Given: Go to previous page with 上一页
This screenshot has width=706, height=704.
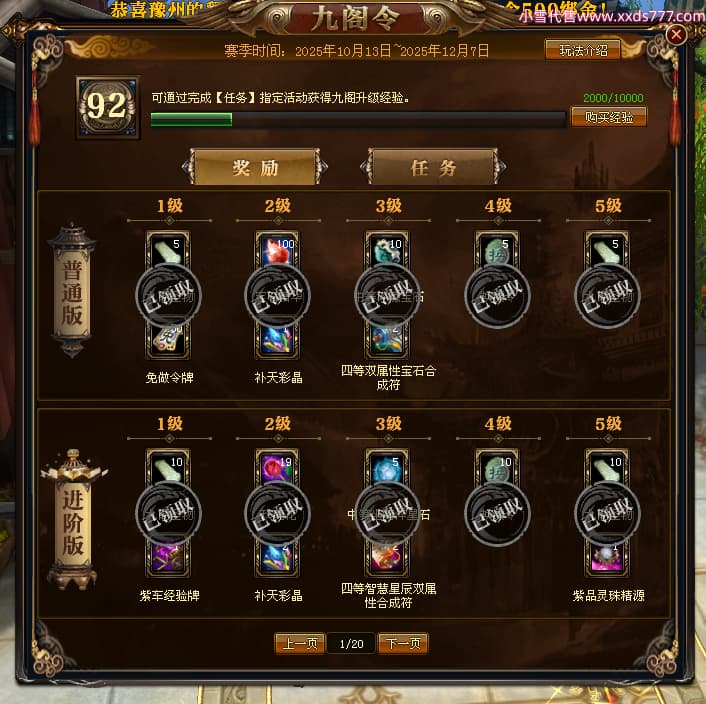Looking at the screenshot, I should (x=300, y=643).
